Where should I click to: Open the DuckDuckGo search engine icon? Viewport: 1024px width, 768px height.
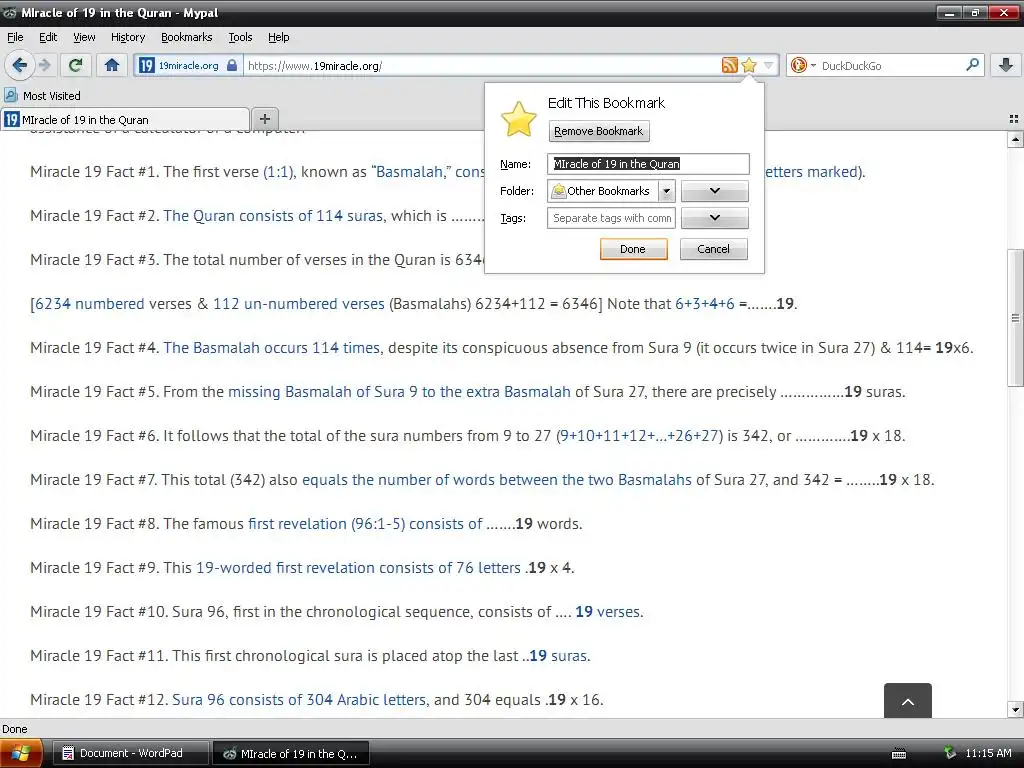pyautogui.click(x=798, y=65)
